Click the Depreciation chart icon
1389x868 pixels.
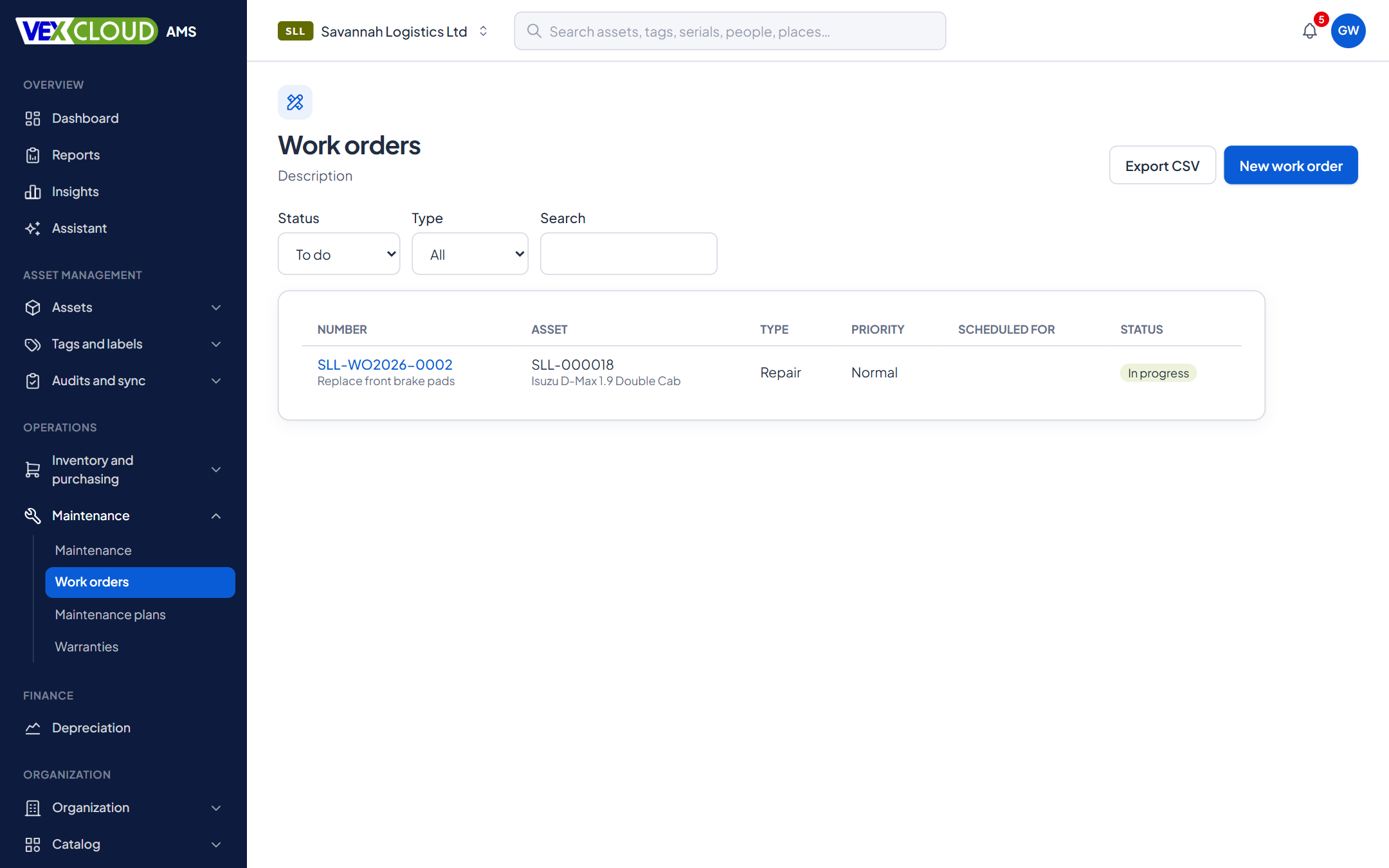click(x=33, y=728)
